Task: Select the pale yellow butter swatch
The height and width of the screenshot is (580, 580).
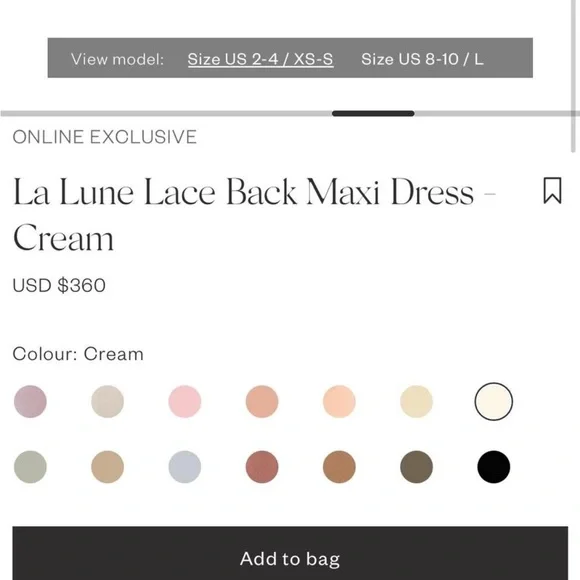Action: (417, 401)
